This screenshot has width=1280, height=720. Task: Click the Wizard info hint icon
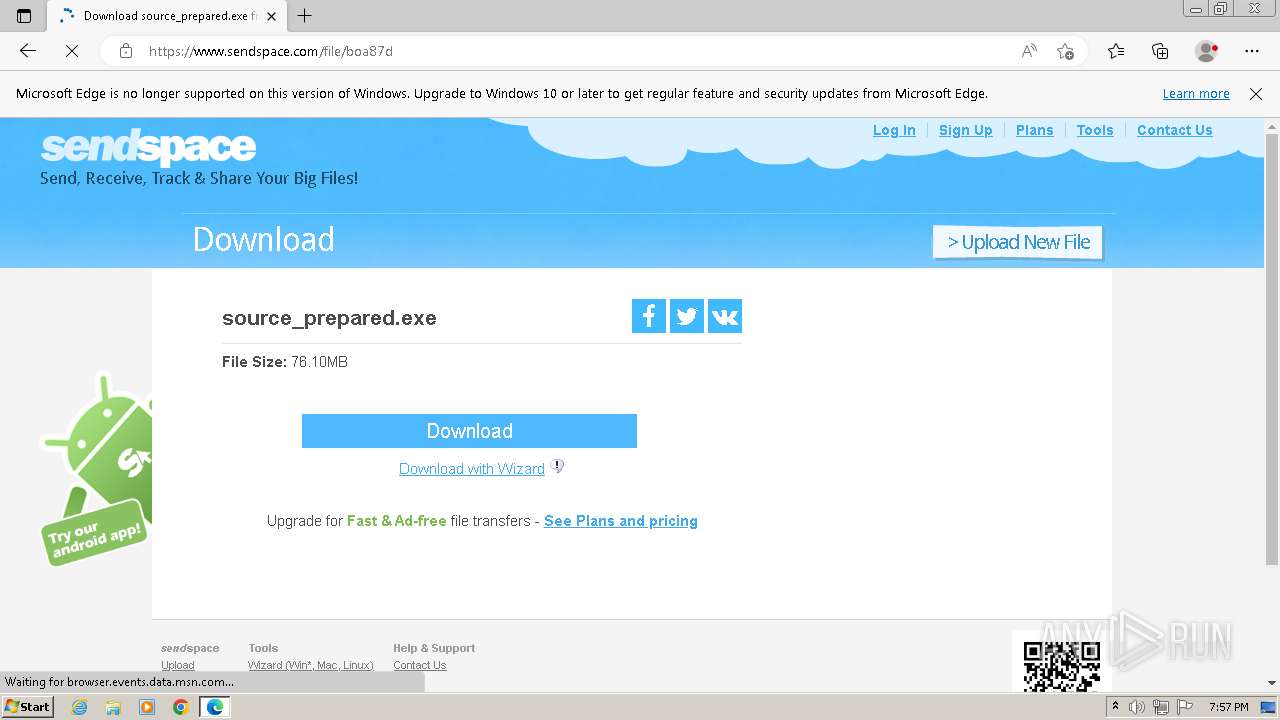pyautogui.click(x=557, y=466)
